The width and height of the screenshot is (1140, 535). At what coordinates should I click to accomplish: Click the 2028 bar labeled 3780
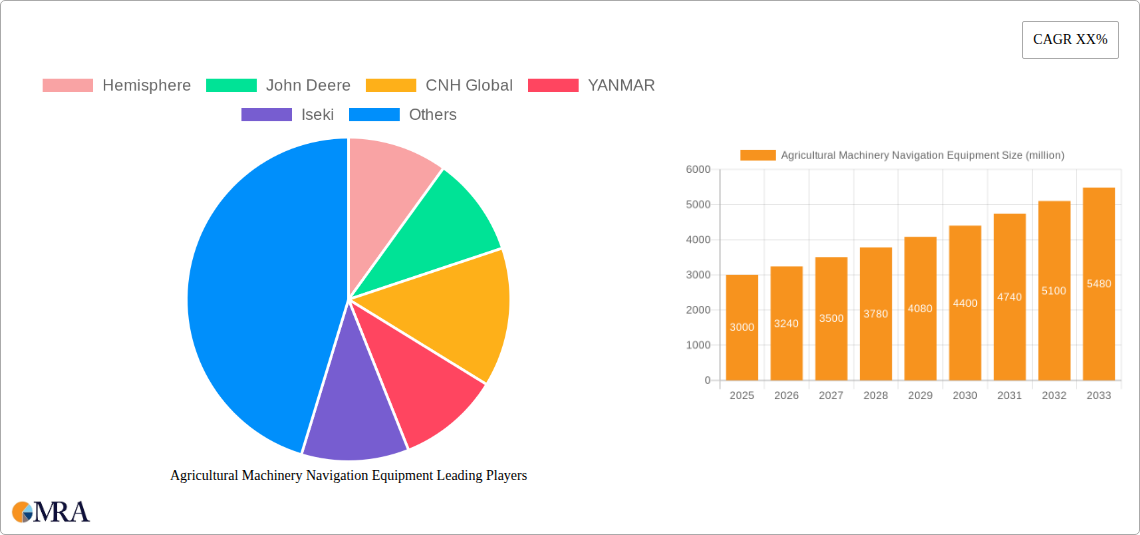click(x=875, y=313)
